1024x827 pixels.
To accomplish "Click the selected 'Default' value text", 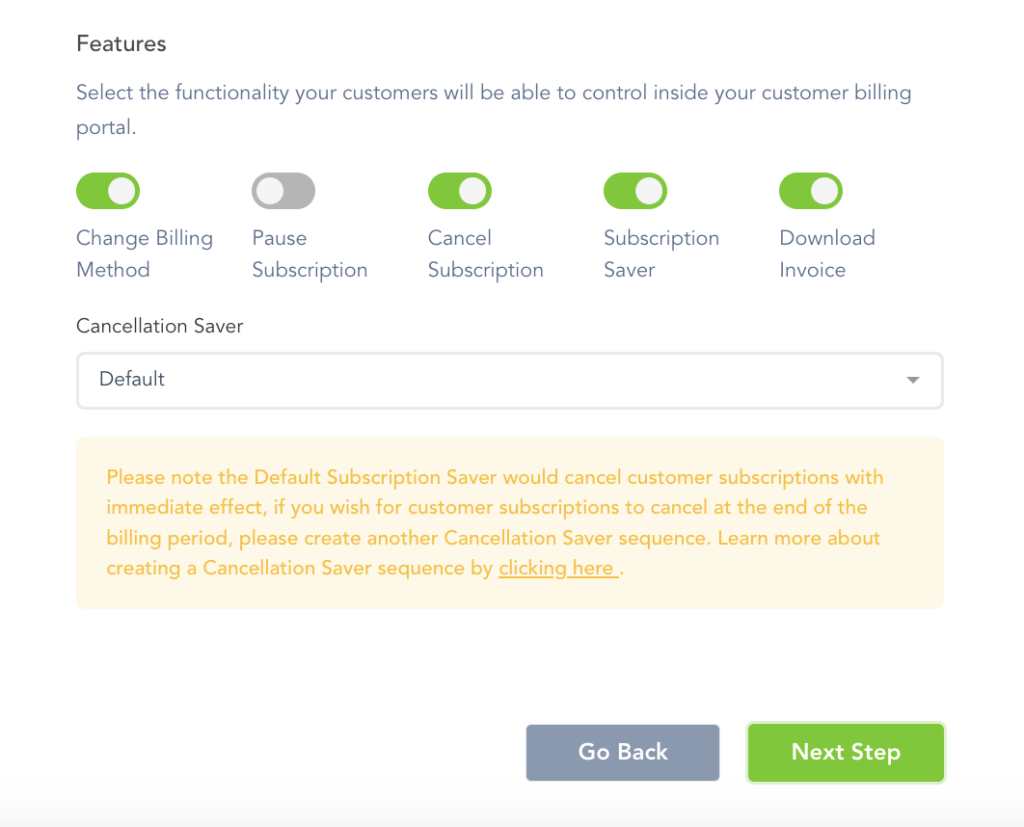I will [132, 379].
